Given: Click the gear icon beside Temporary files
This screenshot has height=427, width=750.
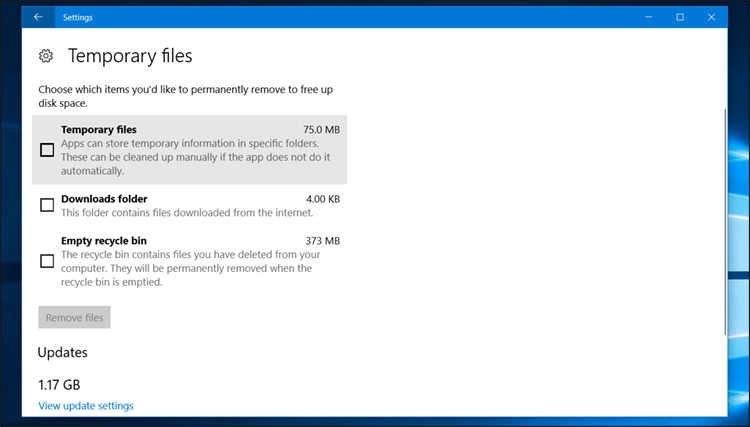Looking at the screenshot, I should (x=46, y=56).
